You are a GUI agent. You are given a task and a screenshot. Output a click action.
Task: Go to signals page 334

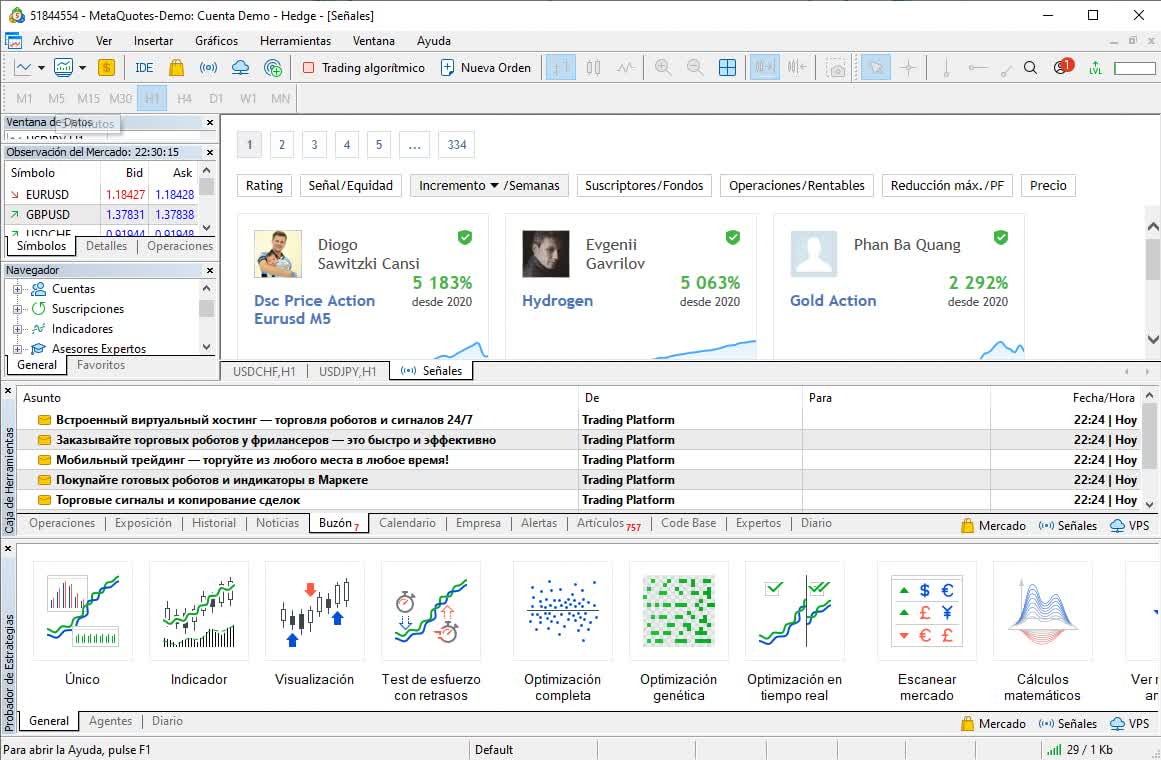point(457,144)
